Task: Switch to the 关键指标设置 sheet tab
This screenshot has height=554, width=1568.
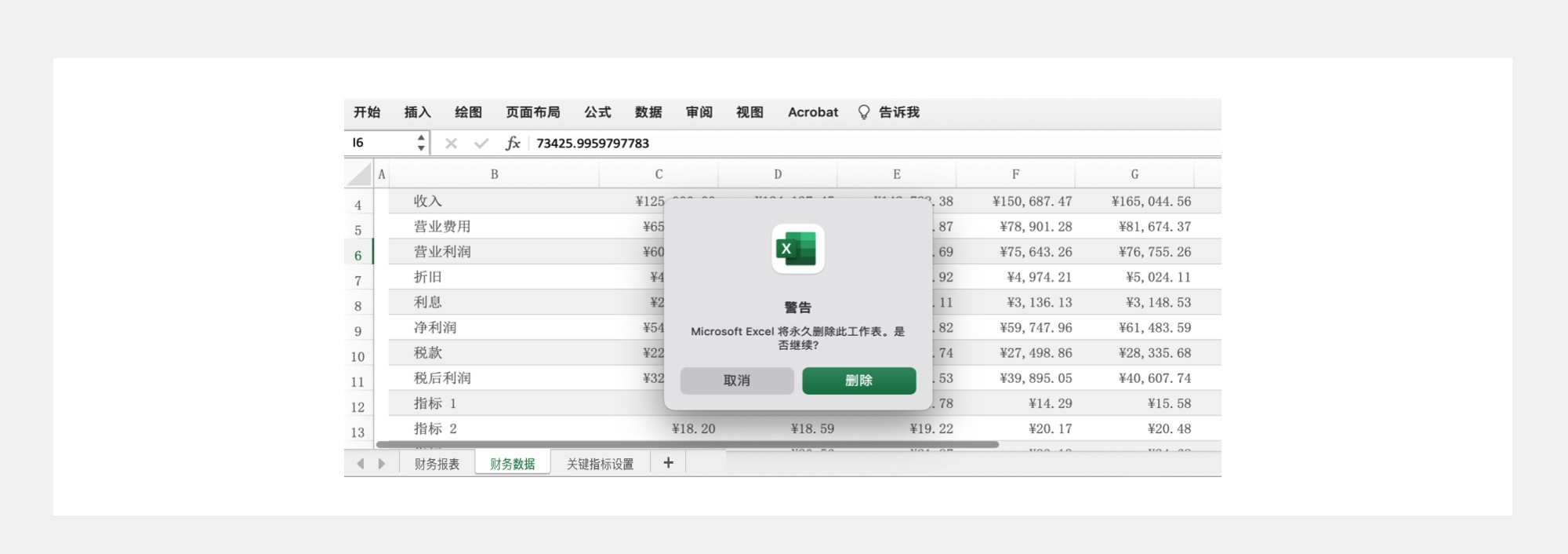Action: [x=601, y=464]
